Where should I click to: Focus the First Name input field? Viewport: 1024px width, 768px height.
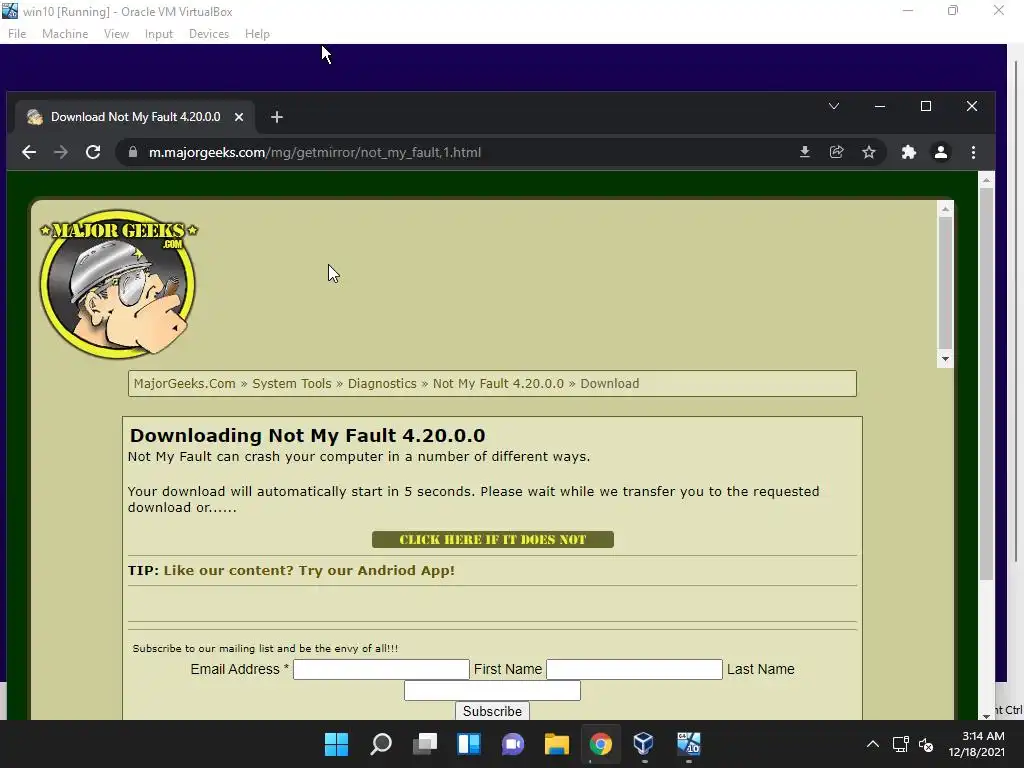click(634, 669)
